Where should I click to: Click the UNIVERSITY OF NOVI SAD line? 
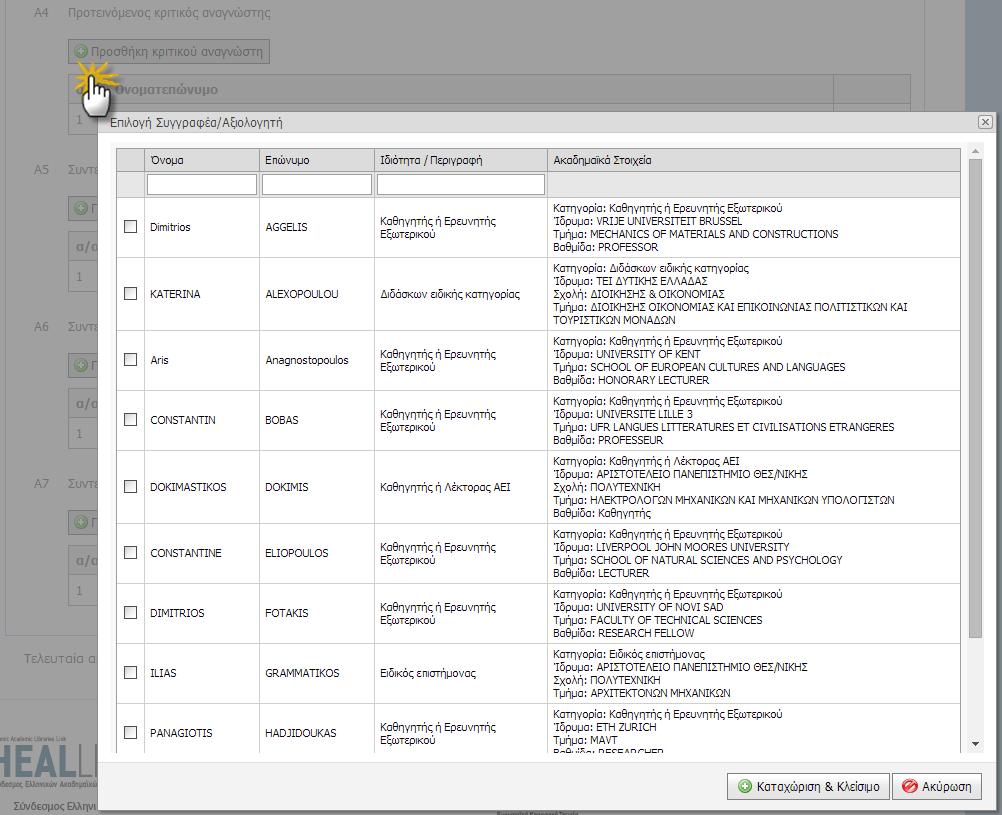[638, 607]
